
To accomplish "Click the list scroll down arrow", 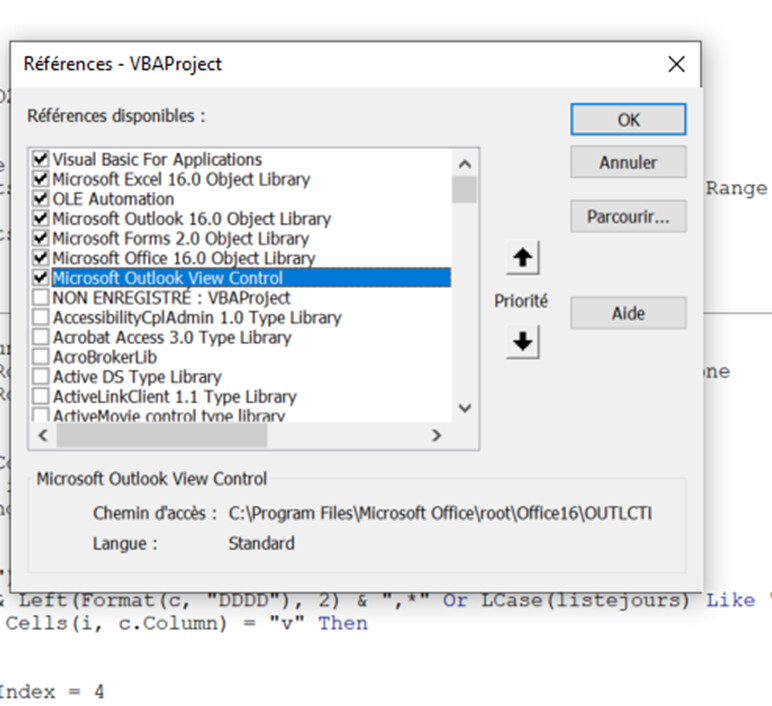I will (464, 408).
